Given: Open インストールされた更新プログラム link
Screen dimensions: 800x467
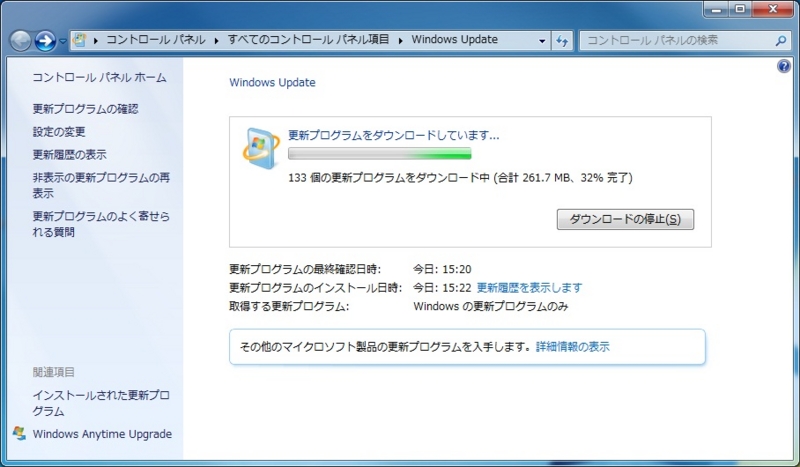Looking at the screenshot, I should (101, 403).
